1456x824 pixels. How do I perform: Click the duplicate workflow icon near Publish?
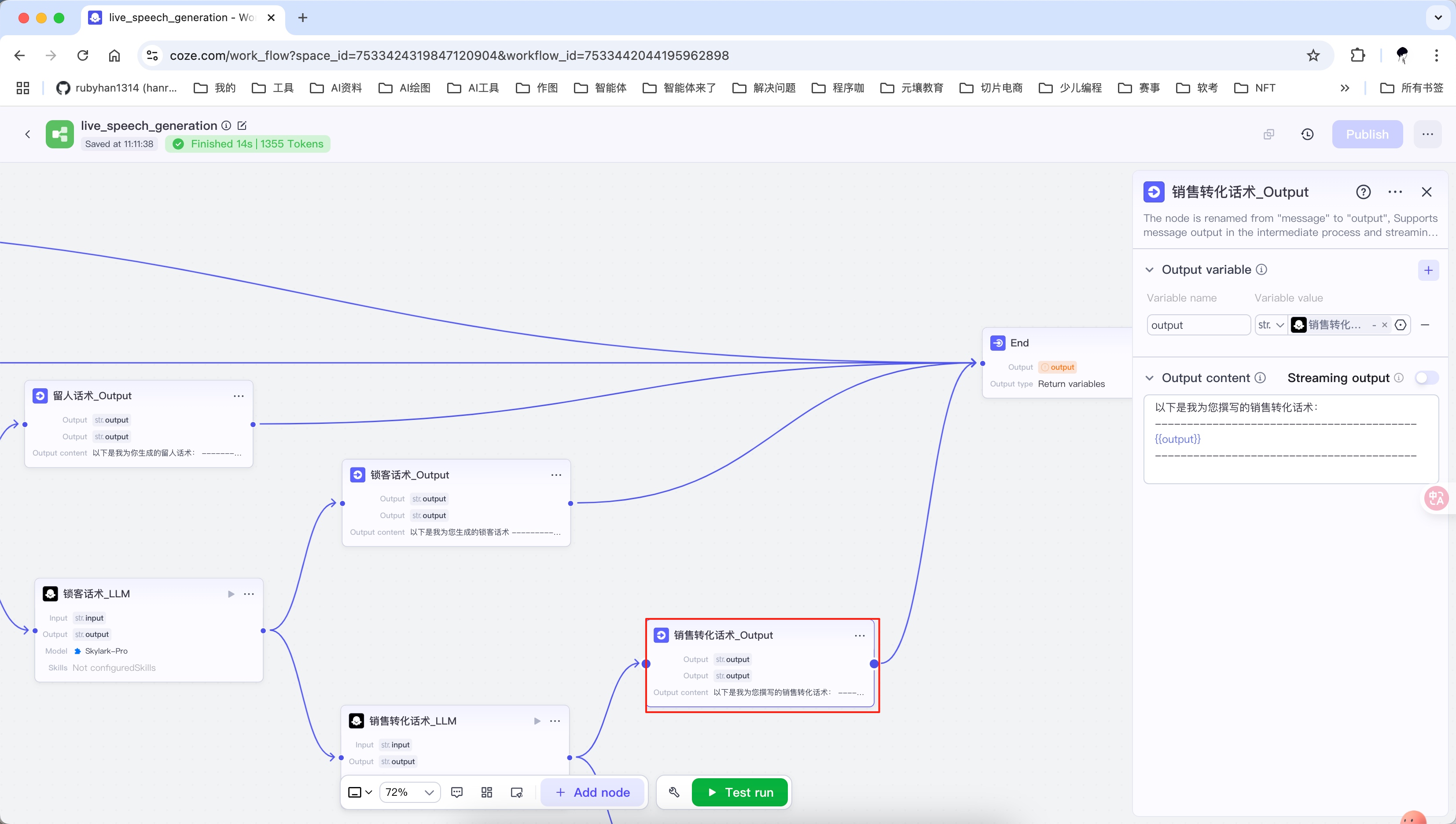click(x=1268, y=134)
